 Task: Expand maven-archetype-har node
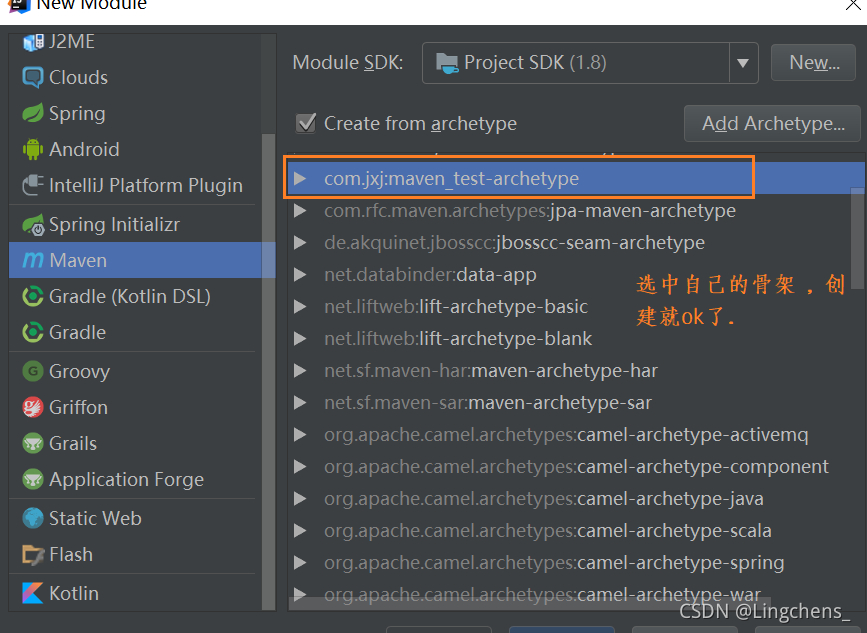tap(300, 370)
